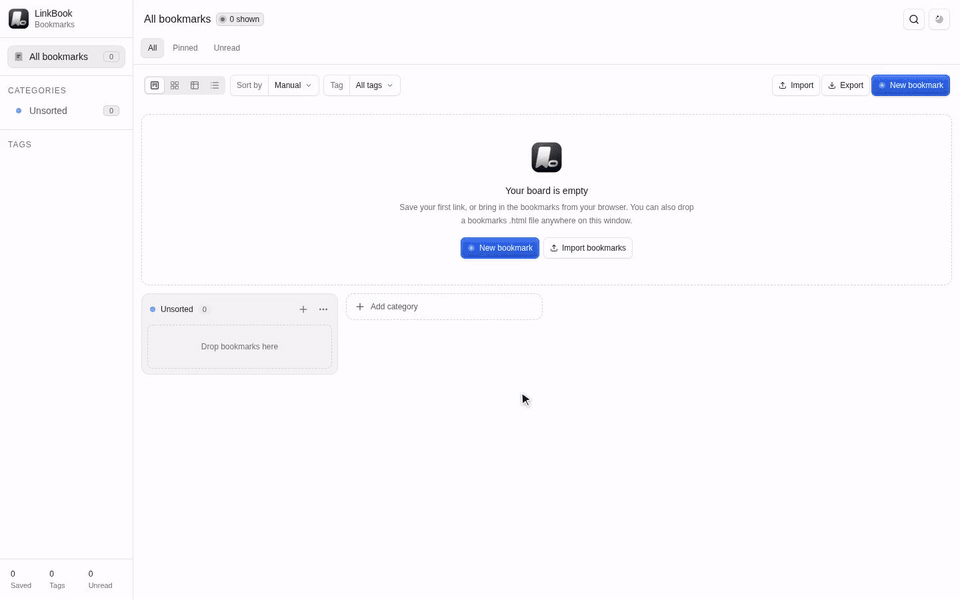Click the 'Sort by' label
Viewport: 960px width, 600px height.
249,85
